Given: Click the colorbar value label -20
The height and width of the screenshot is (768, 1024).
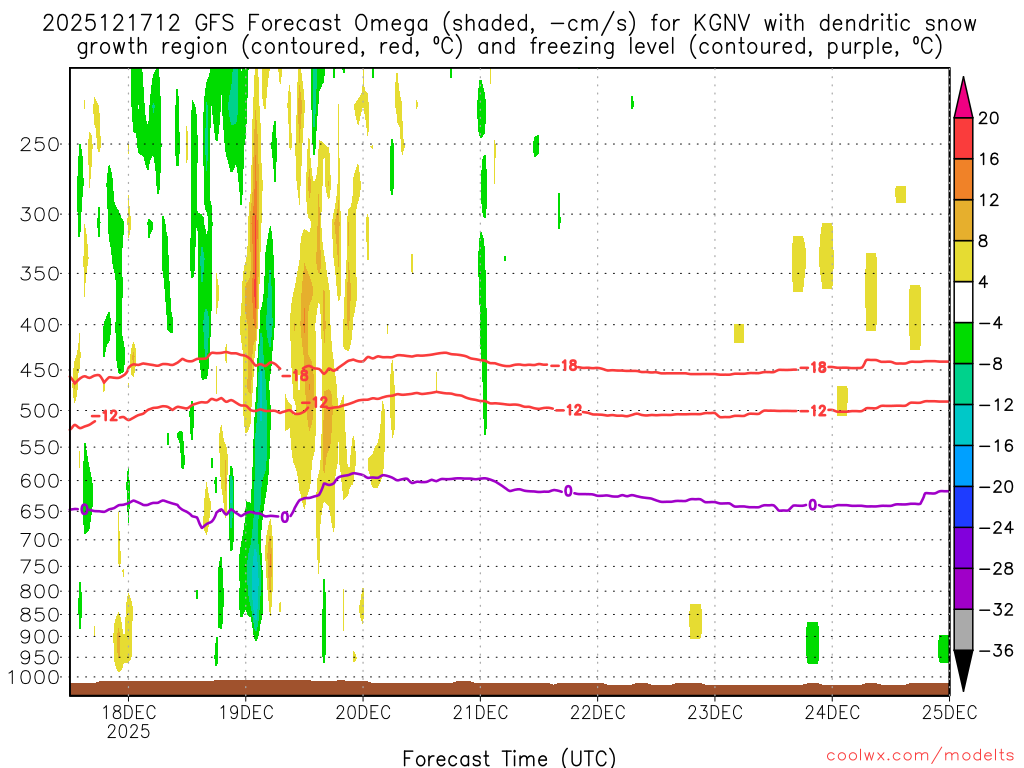Looking at the screenshot, I should (x=996, y=487).
